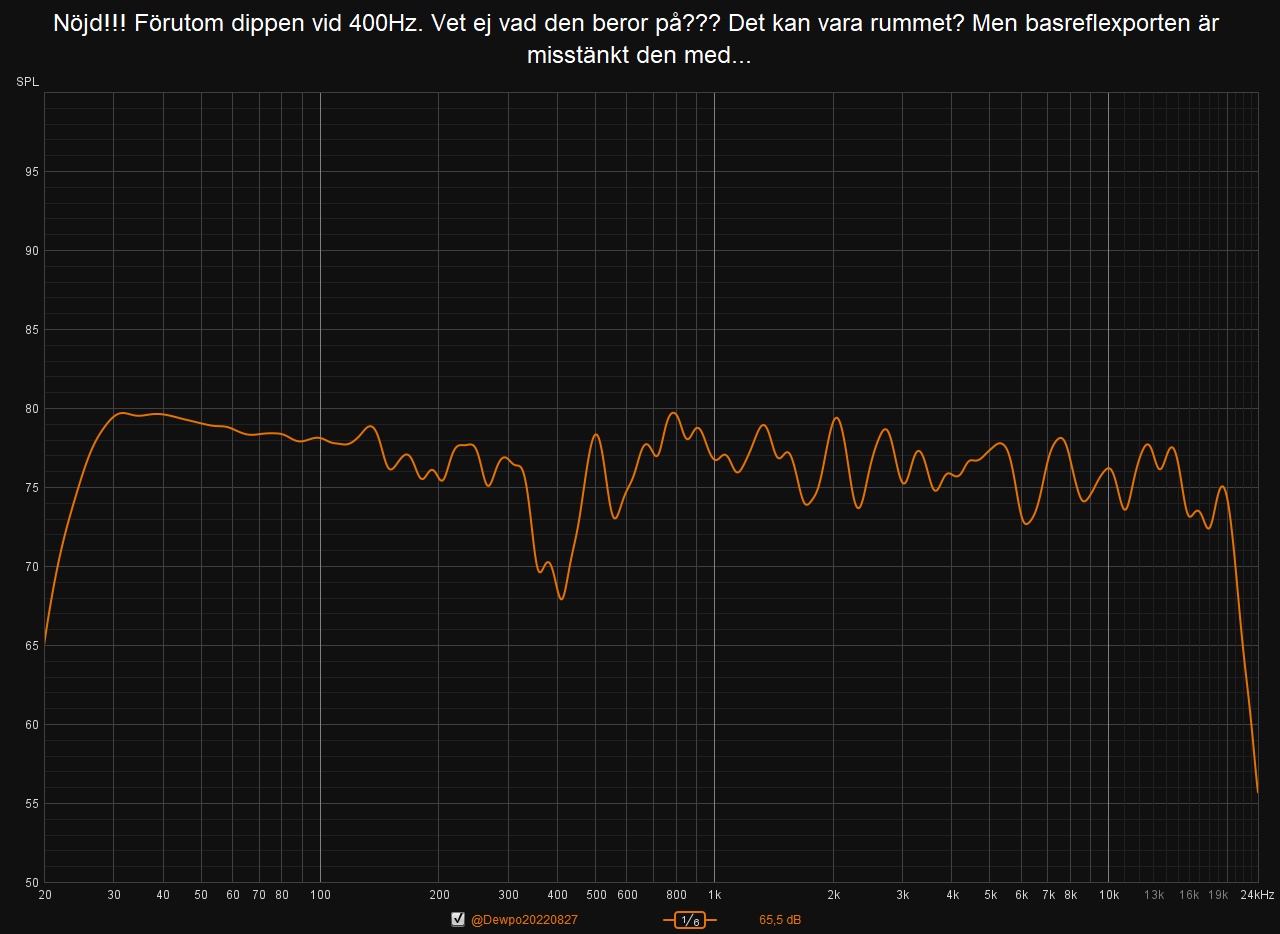Click the 55 dB level axis label
The image size is (1280, 934).
point(31,804)
